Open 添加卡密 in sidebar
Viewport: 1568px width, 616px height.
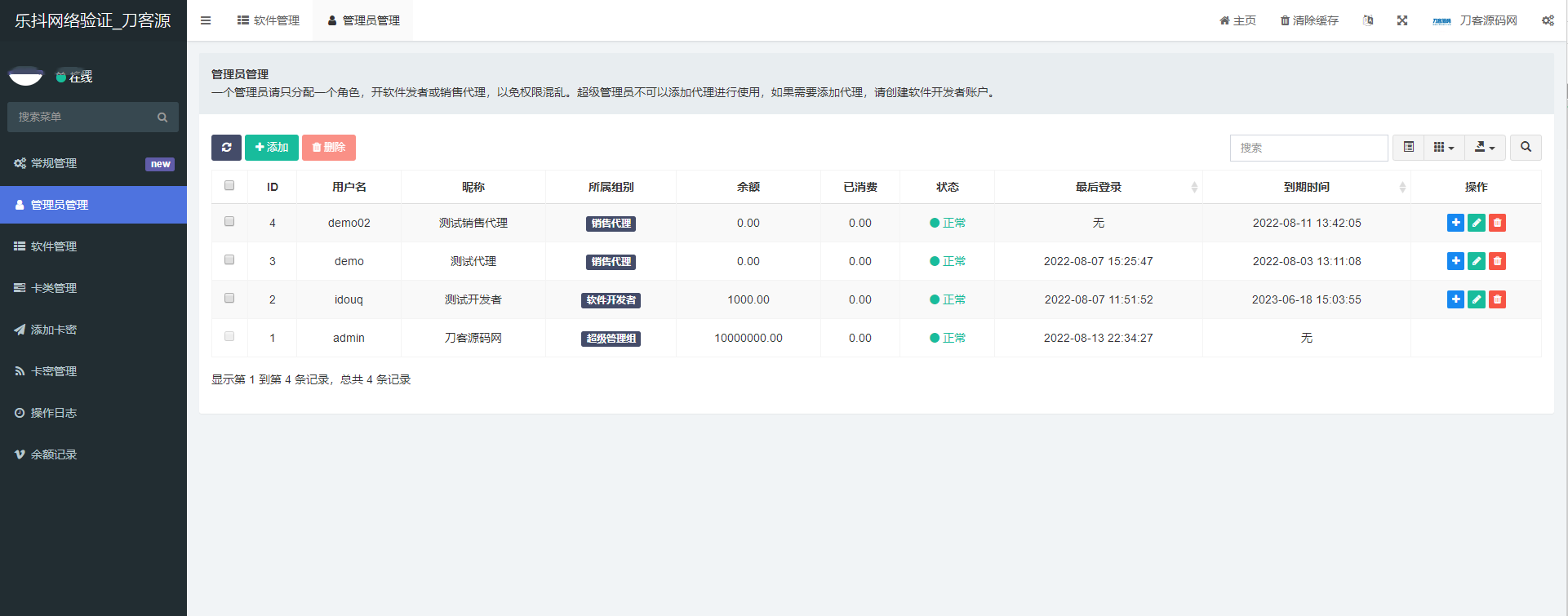93,330
